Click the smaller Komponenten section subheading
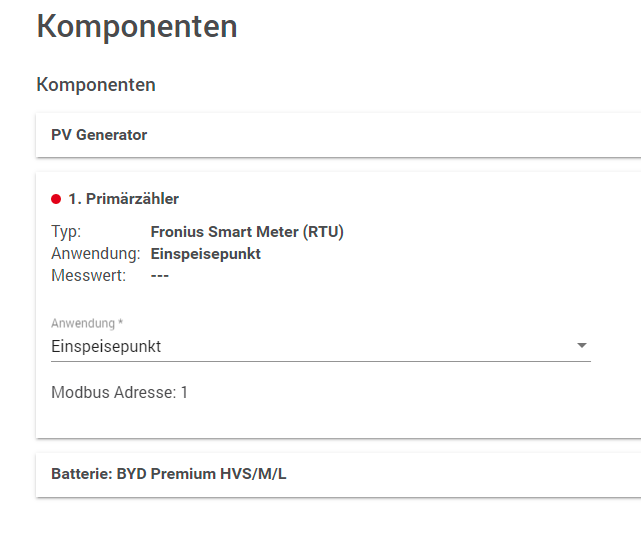 (x=96, y=85)
